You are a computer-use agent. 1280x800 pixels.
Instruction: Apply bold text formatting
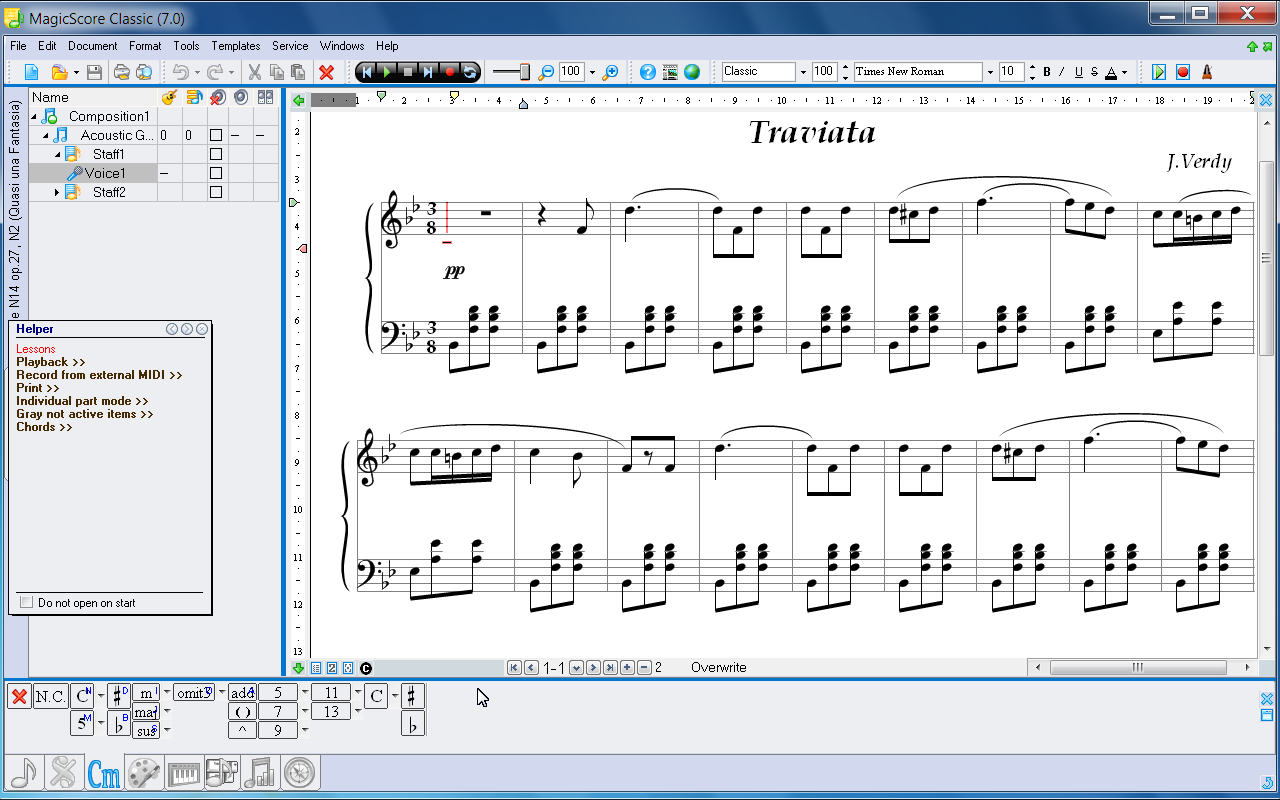pos(1047,72)
